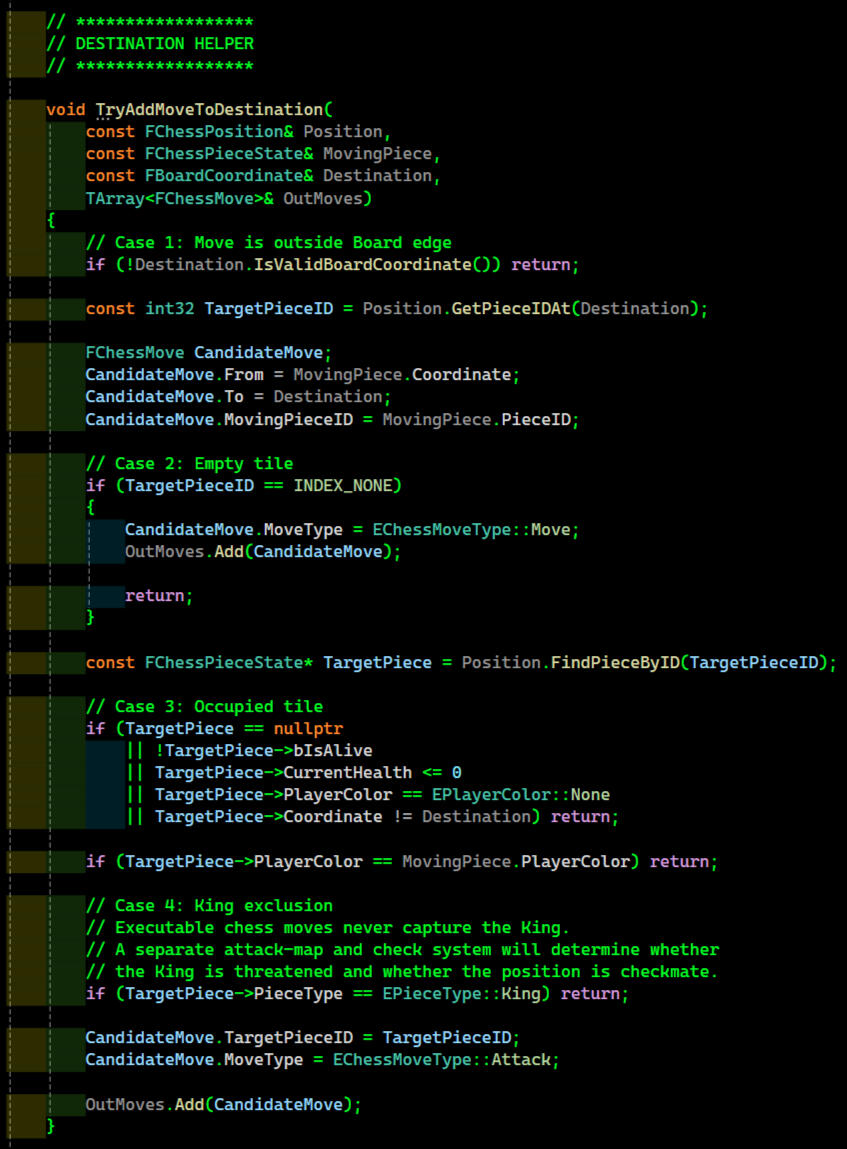This screenshot has height=1149, width=847.
Task: Click the EChessMoveType::Attack enum value
Action: point(442,1060)
